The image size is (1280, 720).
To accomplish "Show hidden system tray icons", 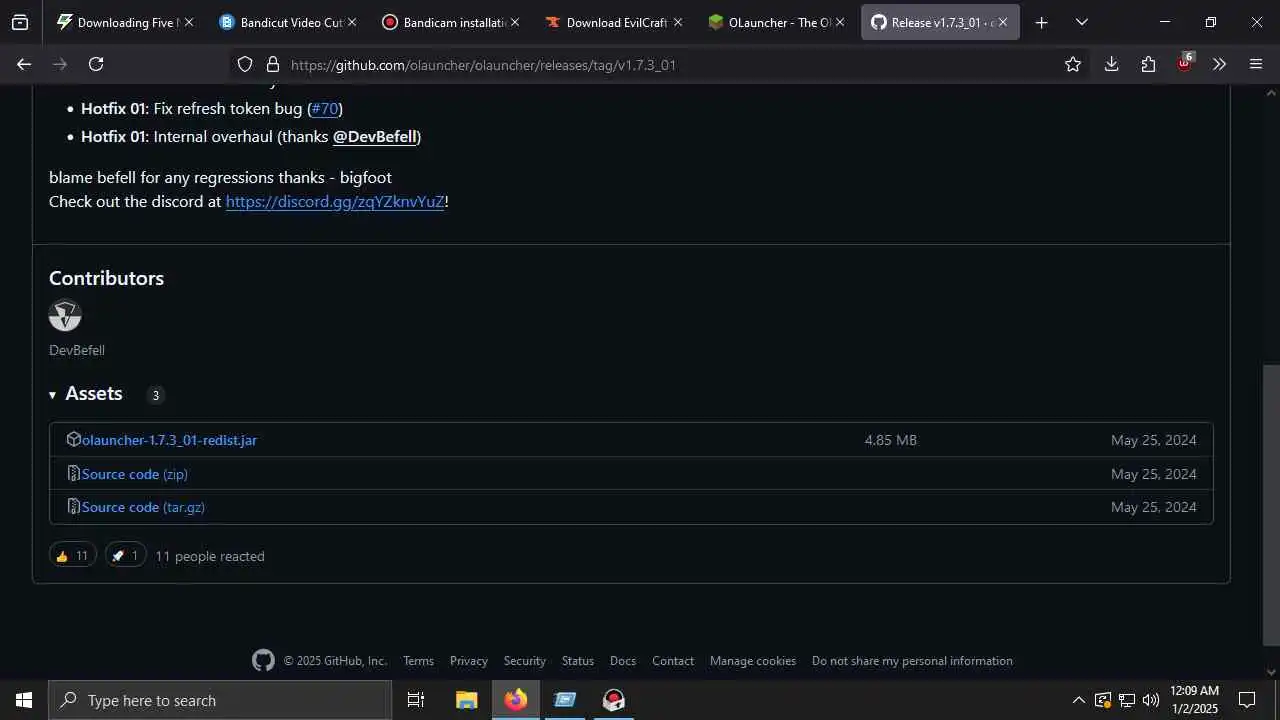I will (x=1078, y=700).
